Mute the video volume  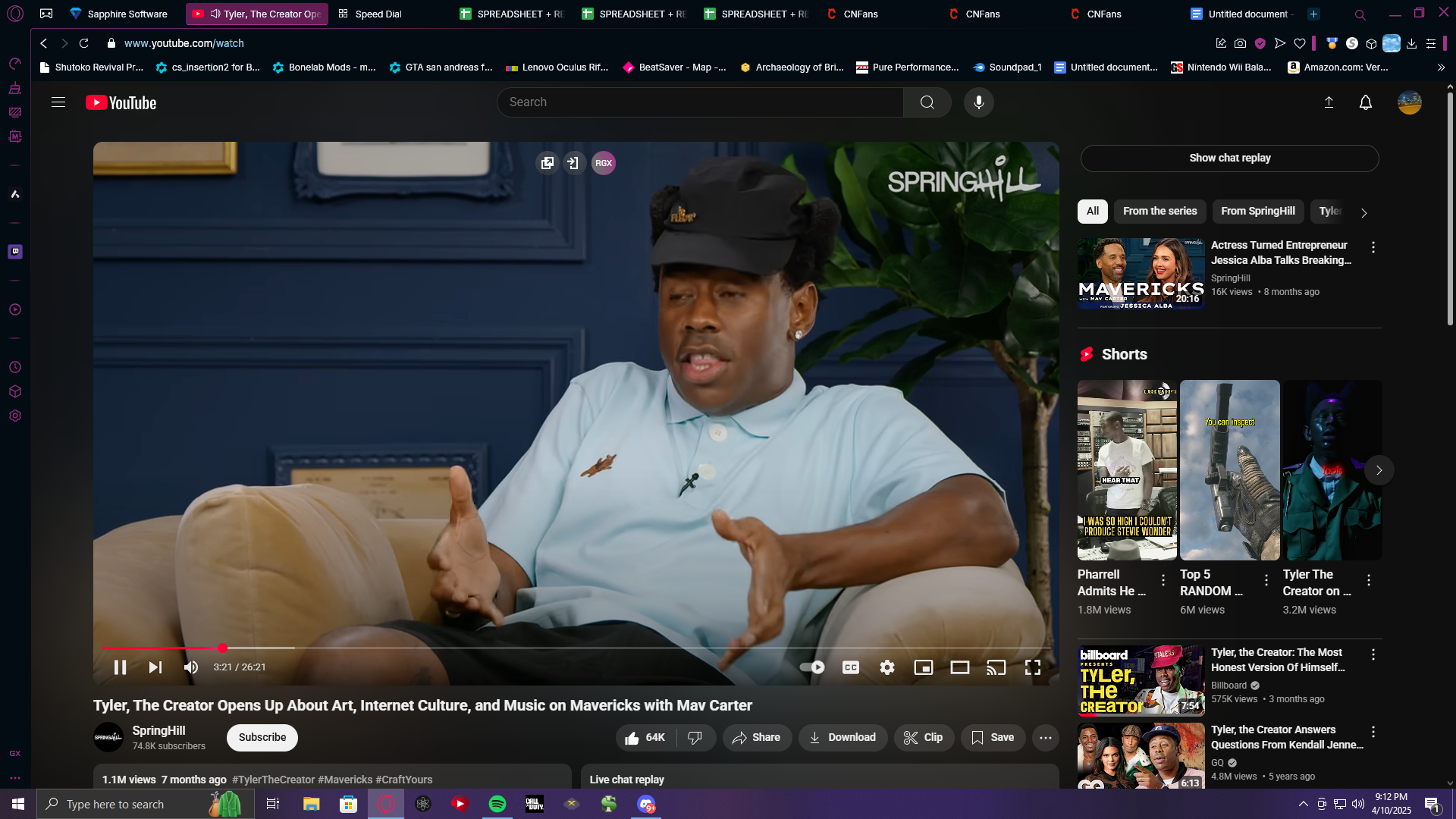[x=190, y=667]
